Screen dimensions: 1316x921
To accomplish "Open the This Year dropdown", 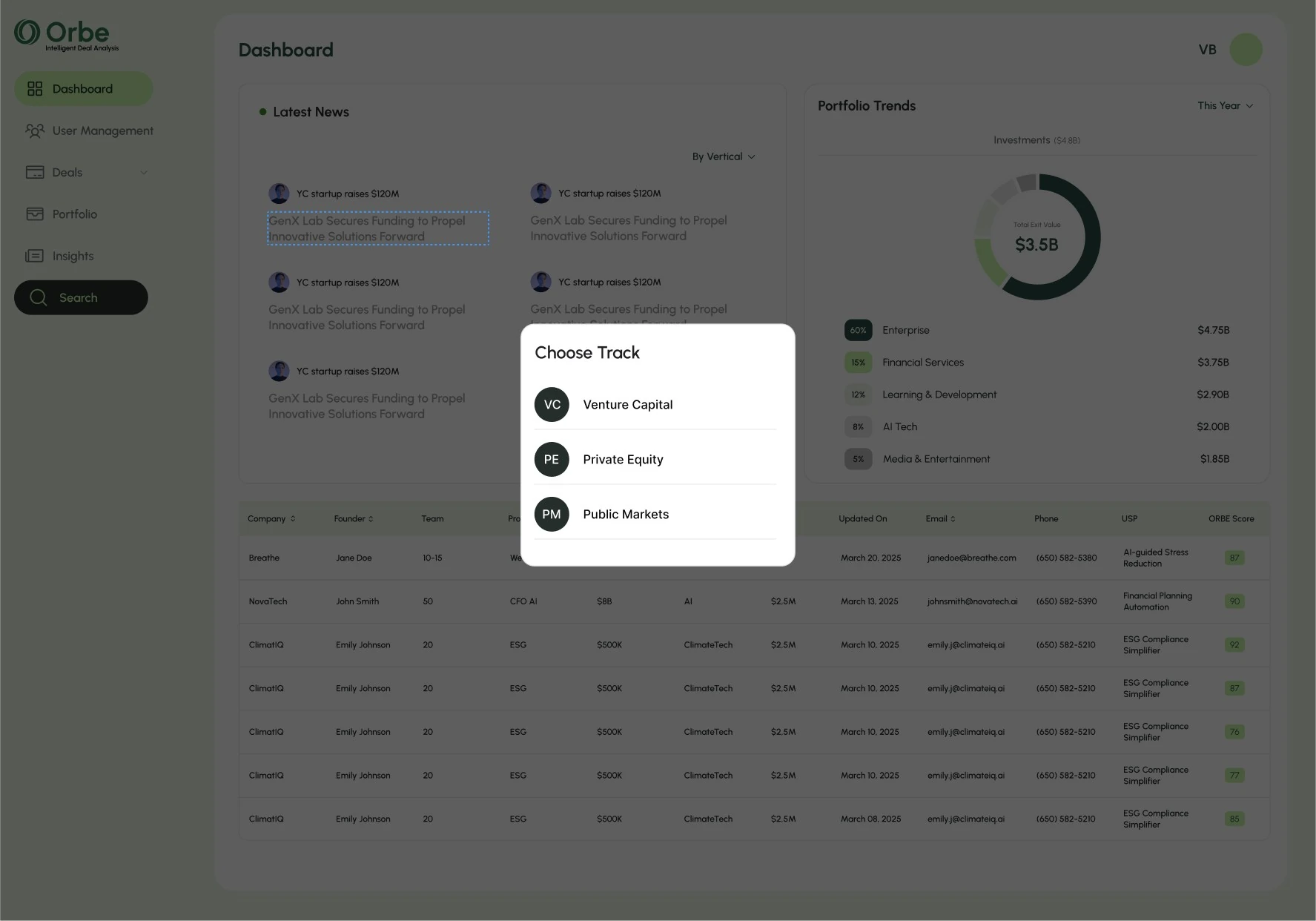I will click(1226, 106).
